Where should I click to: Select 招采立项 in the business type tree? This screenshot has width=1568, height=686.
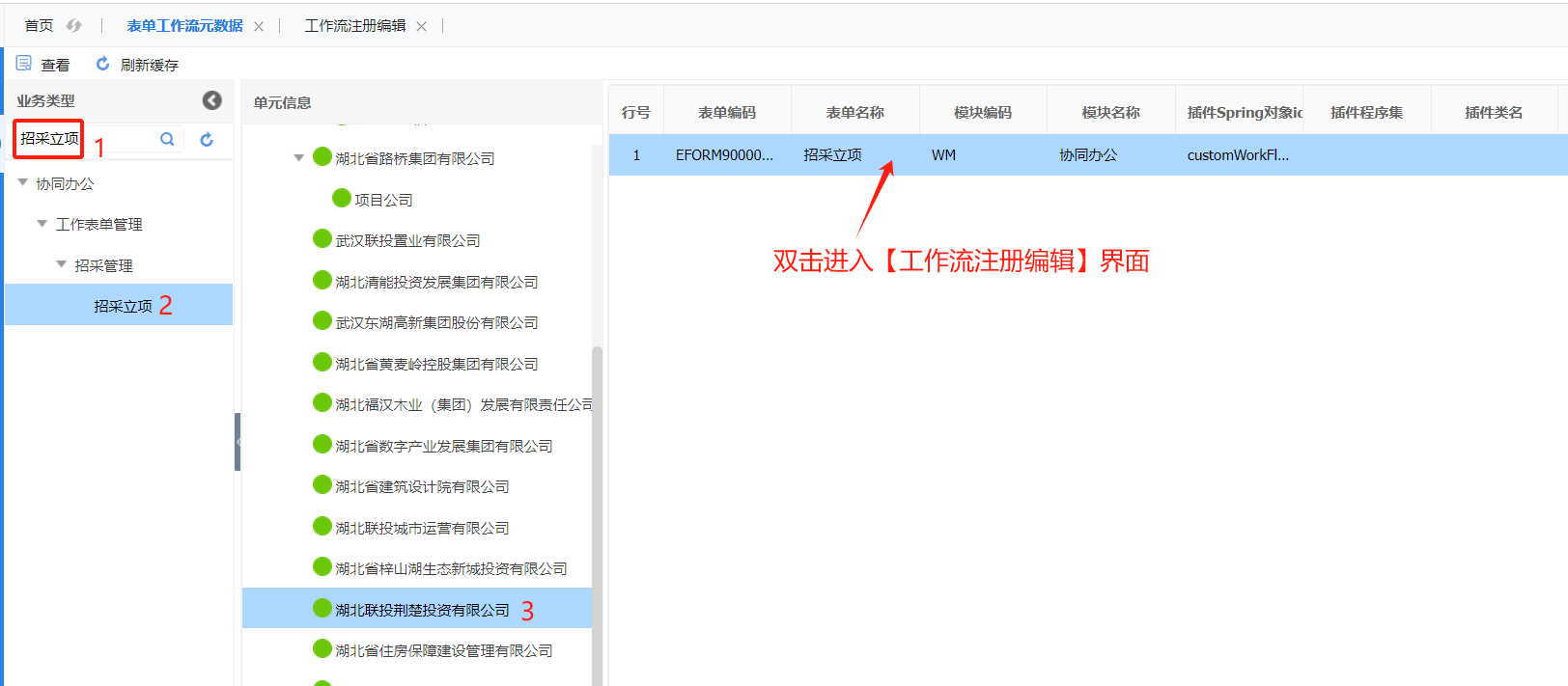123,306
